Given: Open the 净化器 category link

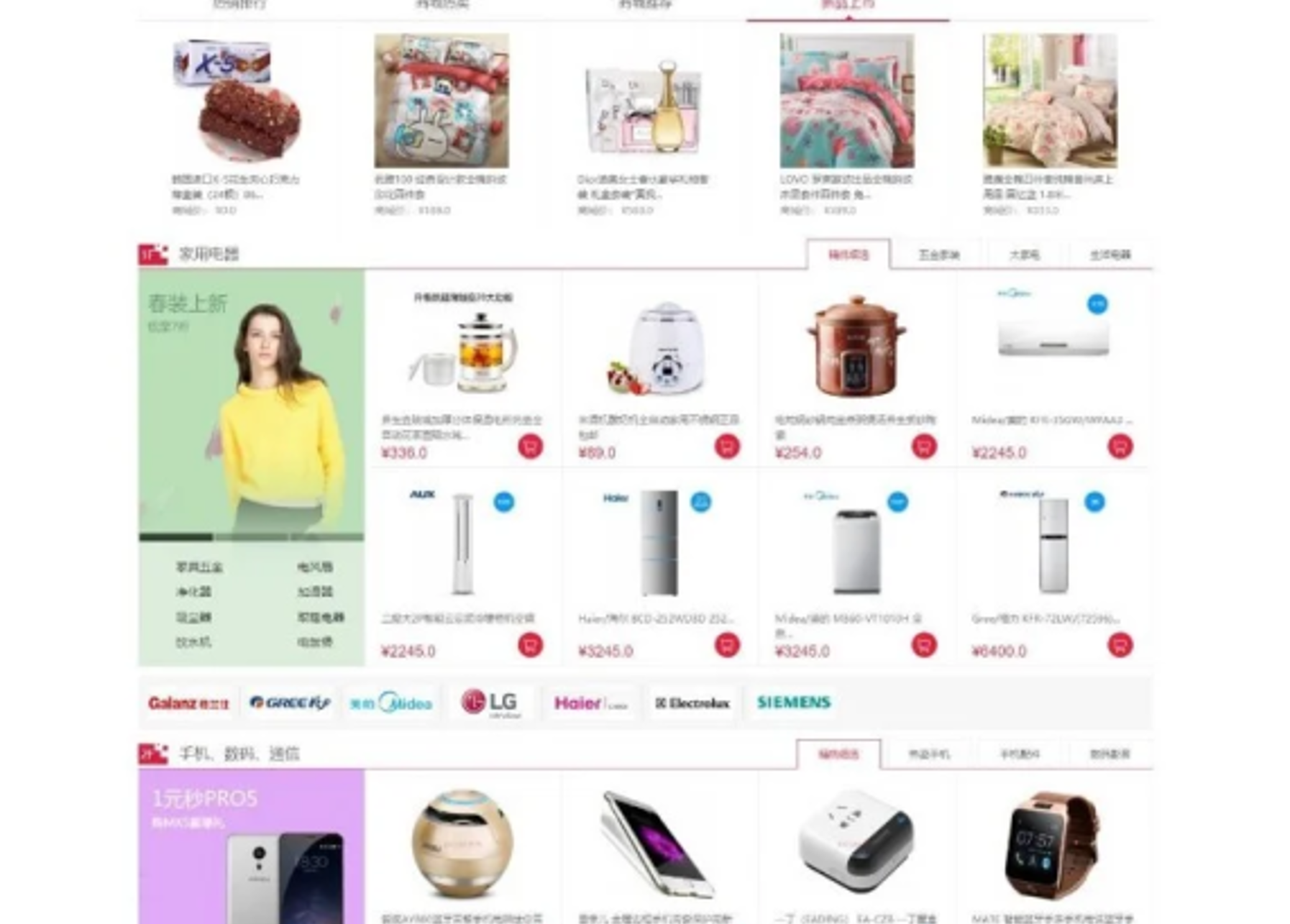Looking at the screenshot, I should (194, 592).
